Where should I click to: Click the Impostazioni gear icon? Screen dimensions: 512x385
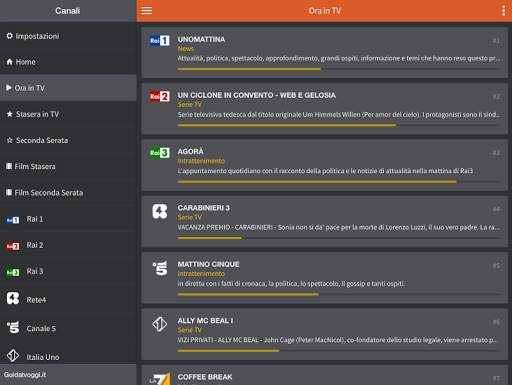[10, 36]
